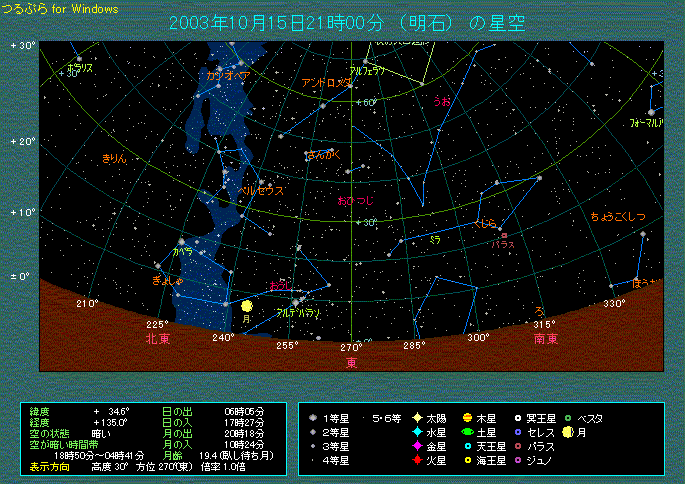Image resolution: width=685 pixels, height=484 pixels.
Task: Click the 月の入 moonset time 10時24分
Action: coord(244,445)
